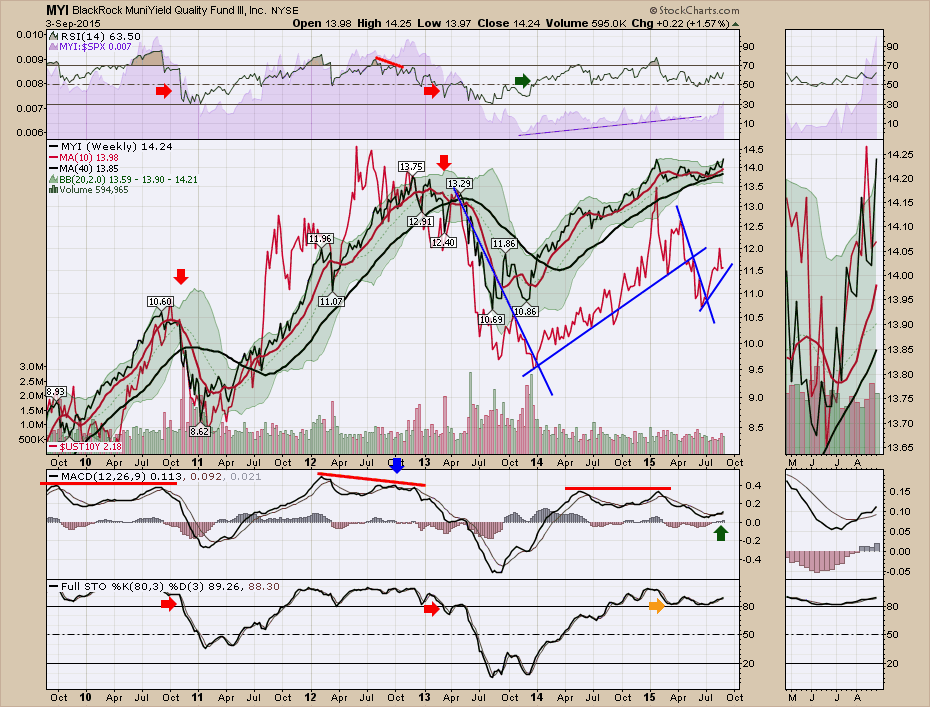Screen dimensions: 930x707
Task: Click the 13.29 price label
Action: tap(459, 183)
